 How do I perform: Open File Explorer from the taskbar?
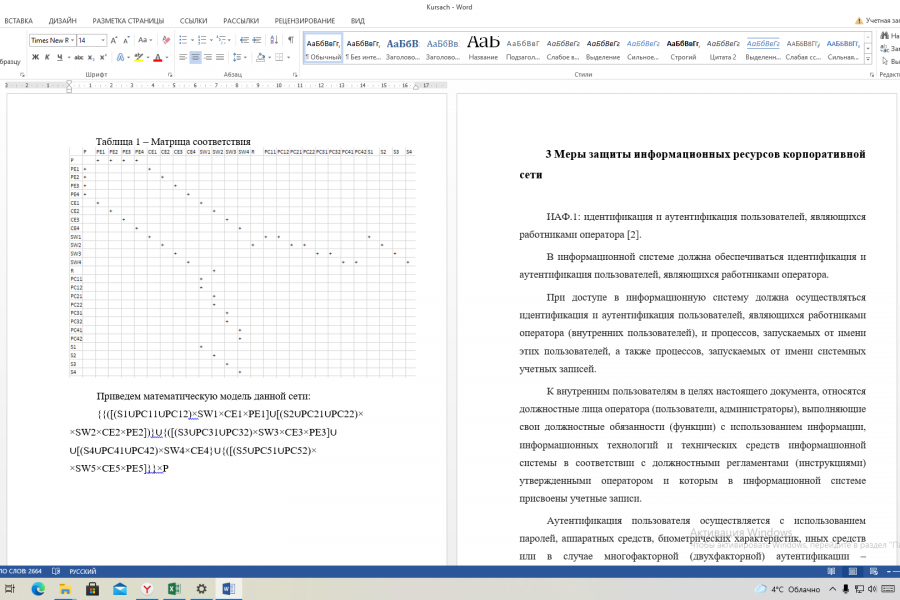pos(65,589)
